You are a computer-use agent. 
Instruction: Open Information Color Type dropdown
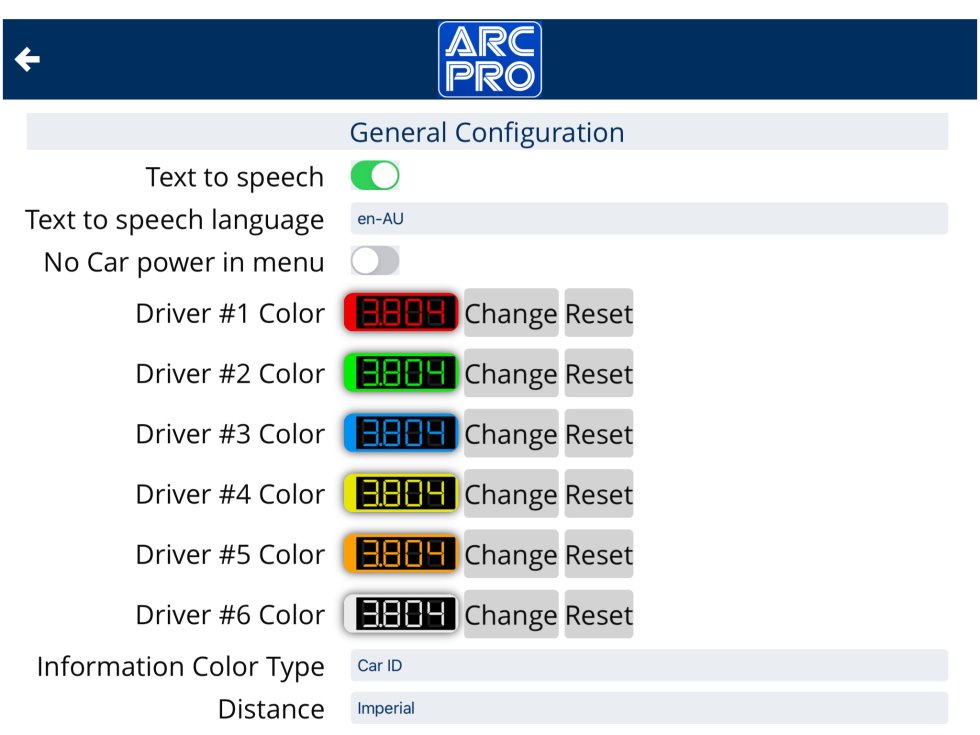point(648,666)
